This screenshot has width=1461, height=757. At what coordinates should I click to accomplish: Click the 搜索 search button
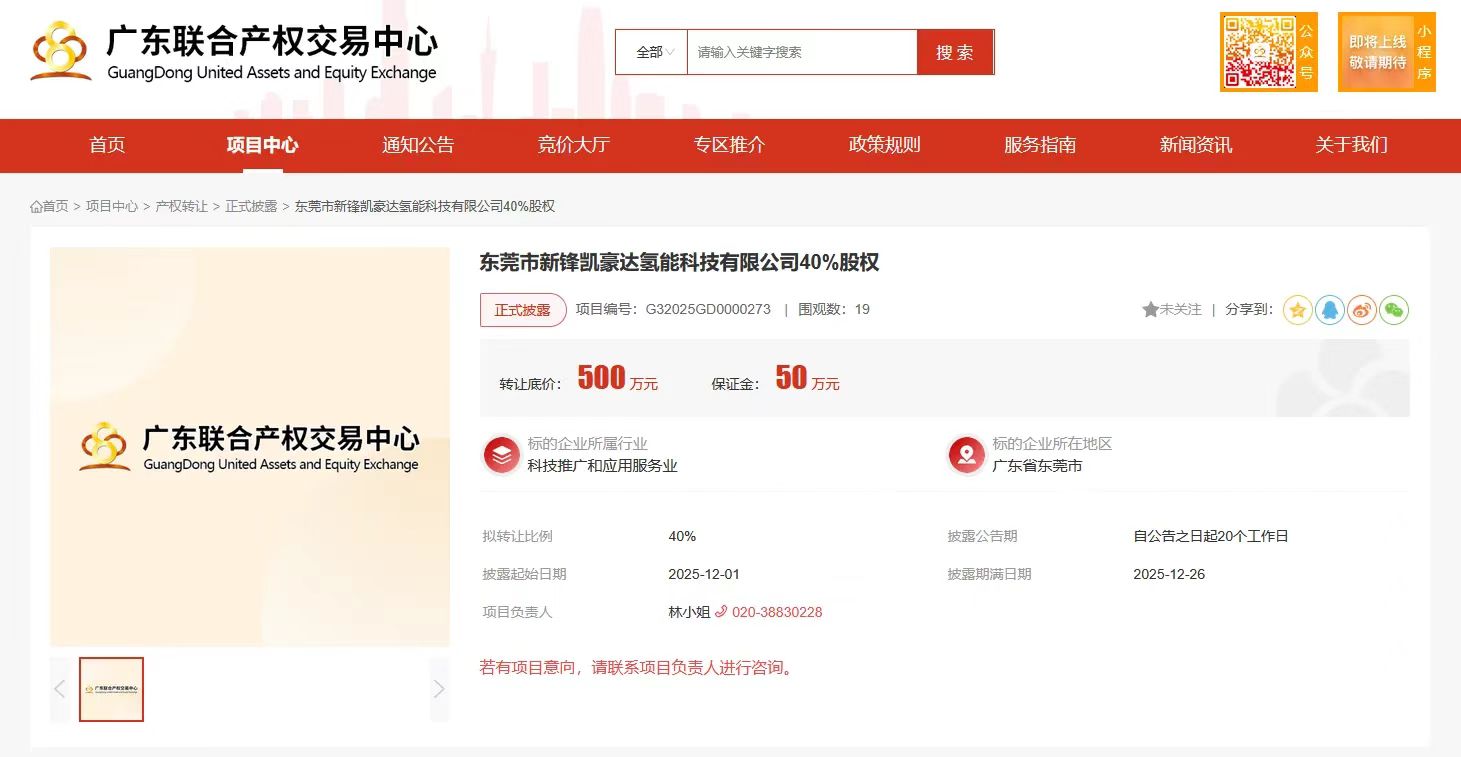click(x=955, y=51)
